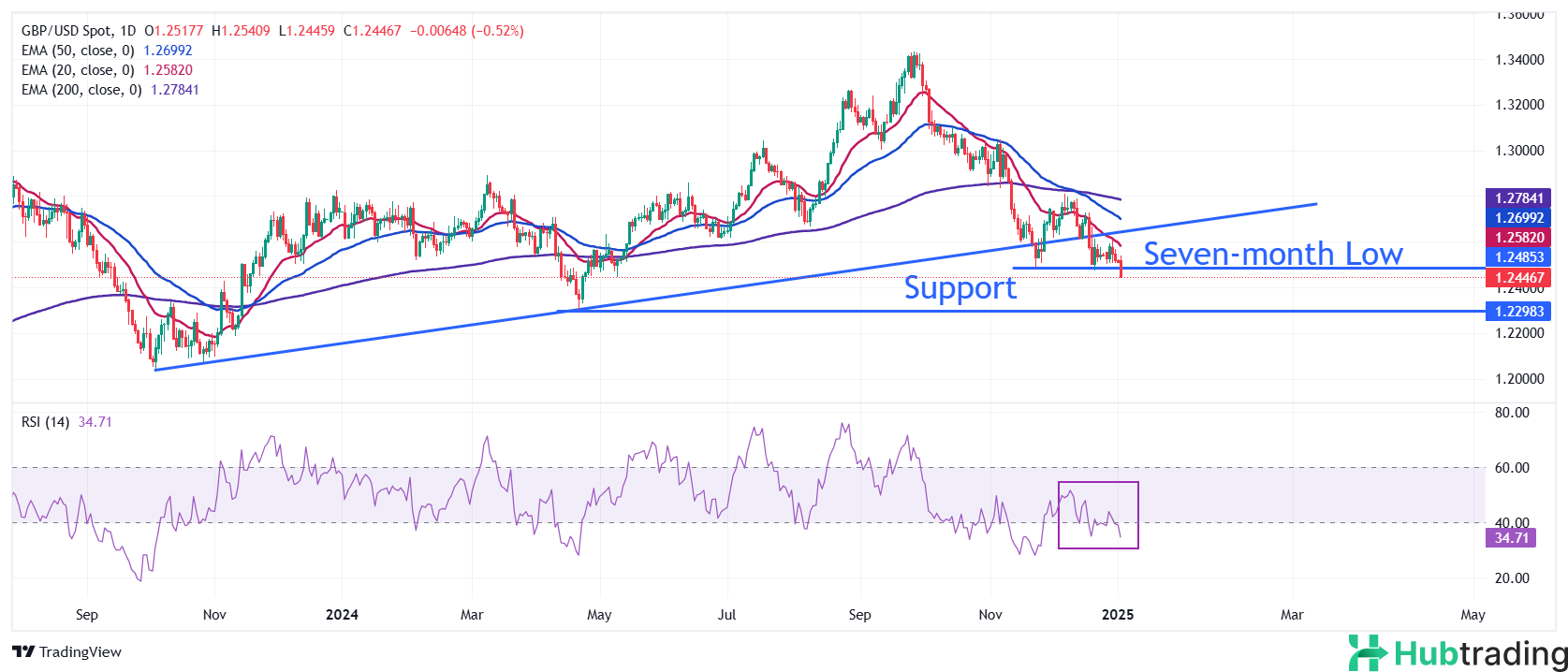Screen dimensions: 1568x672
Task: Select the 1.22983 support level price tag
Action: tap(1518, 312)
